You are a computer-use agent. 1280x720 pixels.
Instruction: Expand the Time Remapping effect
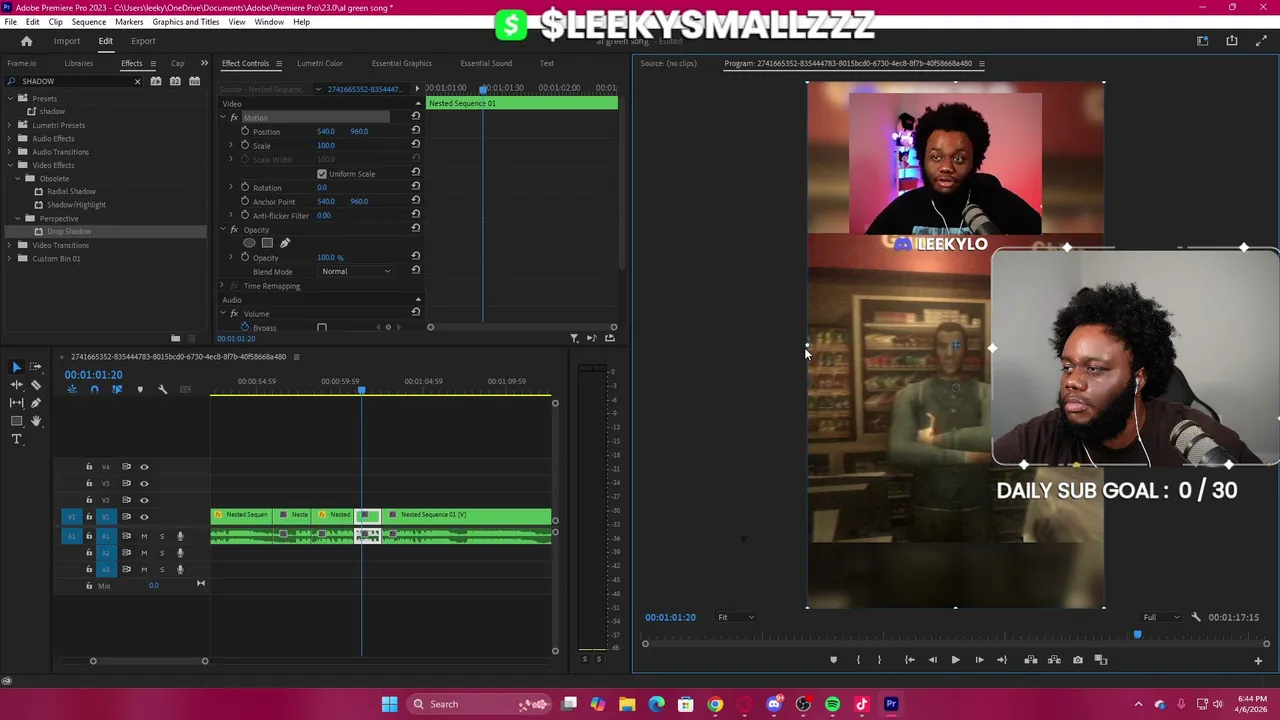(223, 286)
